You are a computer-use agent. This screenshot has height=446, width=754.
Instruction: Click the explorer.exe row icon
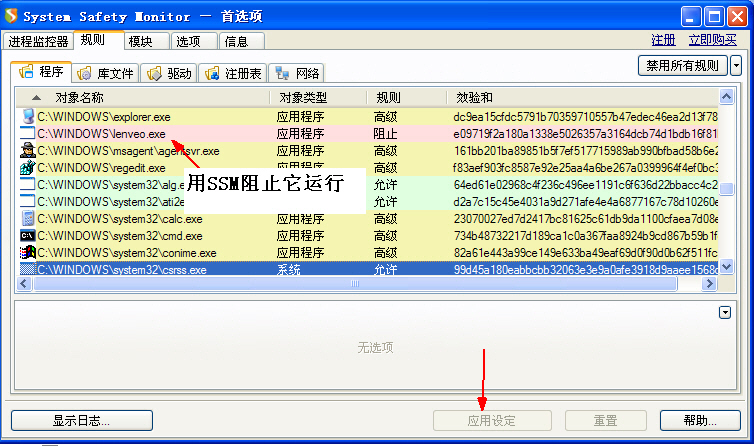pos(28,116)
